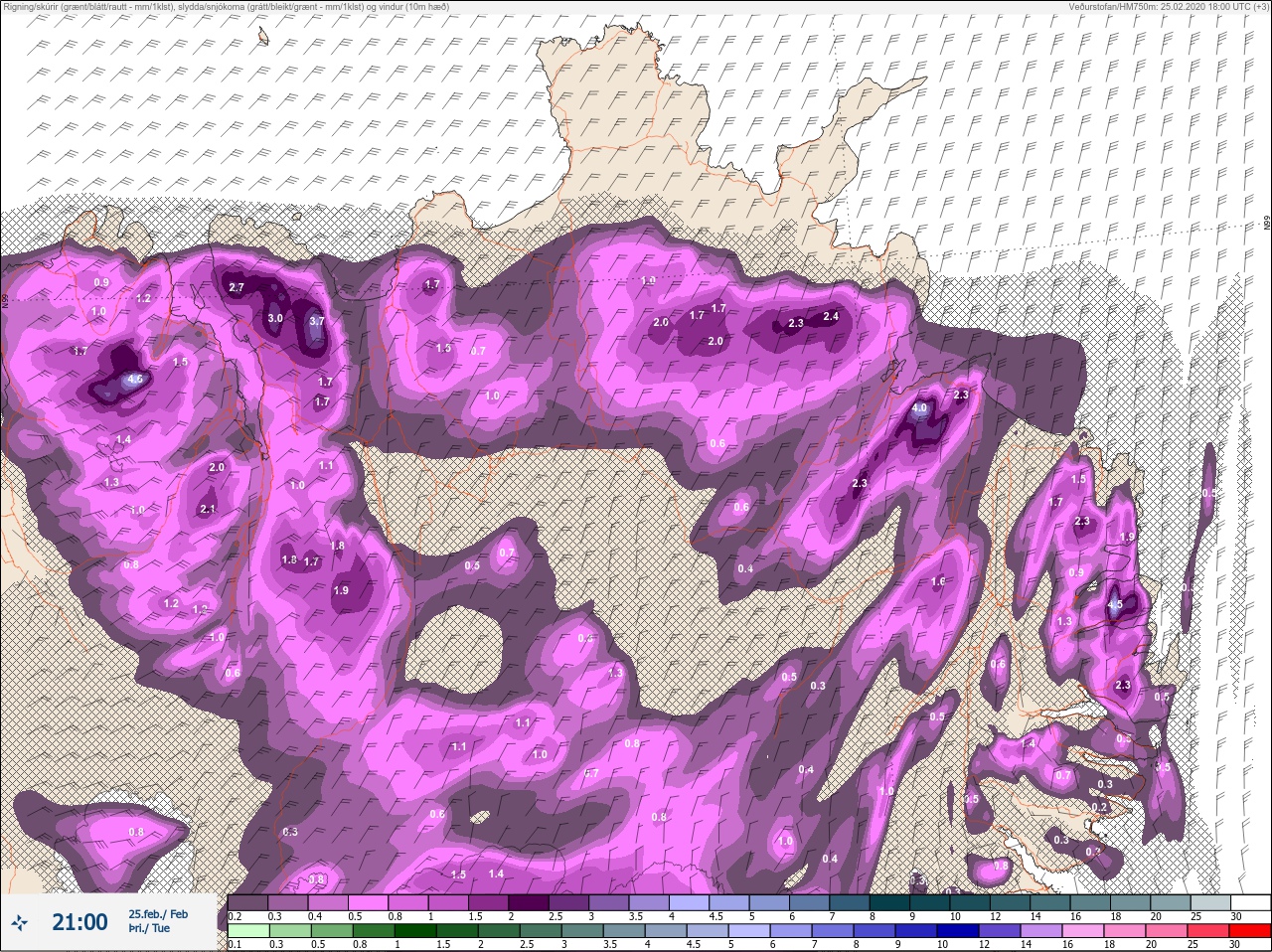
Task: Click the map title starting with 'Rigning/skúrir'
Action: (227, 6)
